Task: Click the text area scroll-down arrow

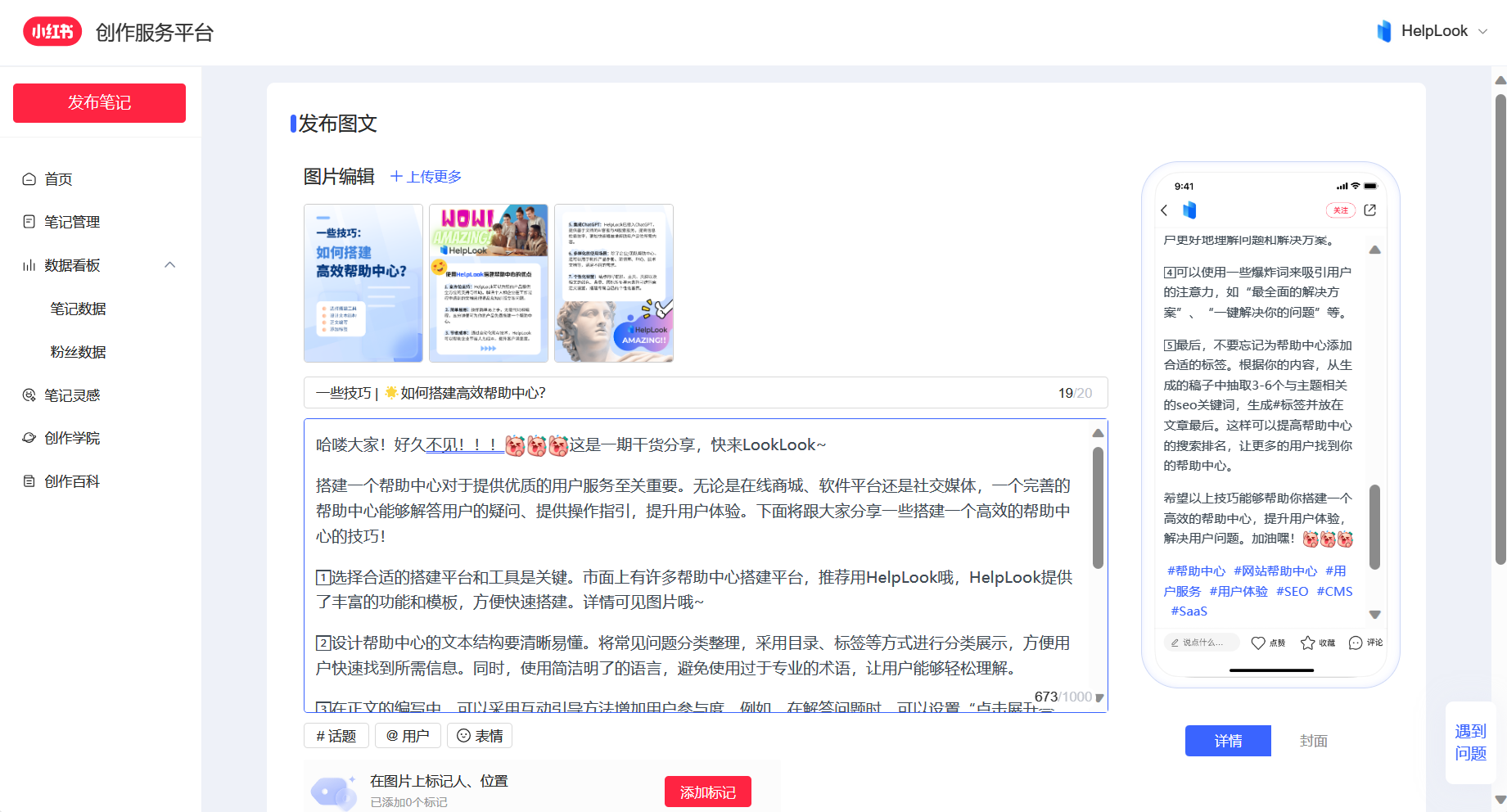Action: pos(1099,698)
